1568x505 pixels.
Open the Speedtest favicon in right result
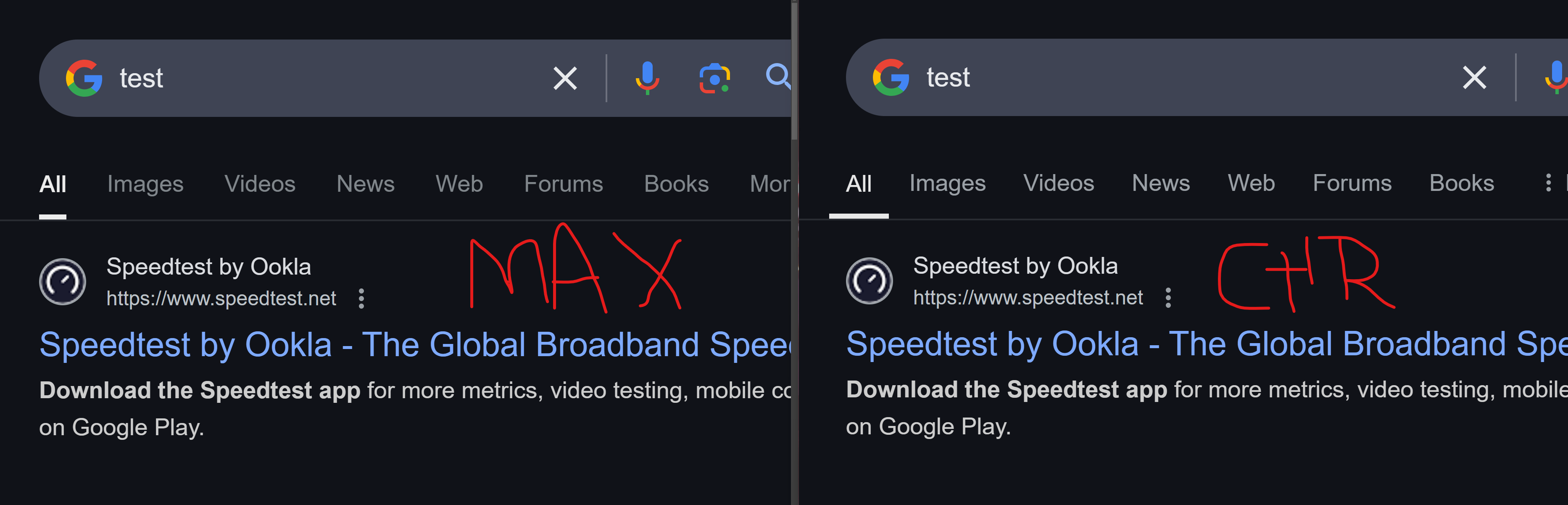pyautogui.click(x=869, y=281)
